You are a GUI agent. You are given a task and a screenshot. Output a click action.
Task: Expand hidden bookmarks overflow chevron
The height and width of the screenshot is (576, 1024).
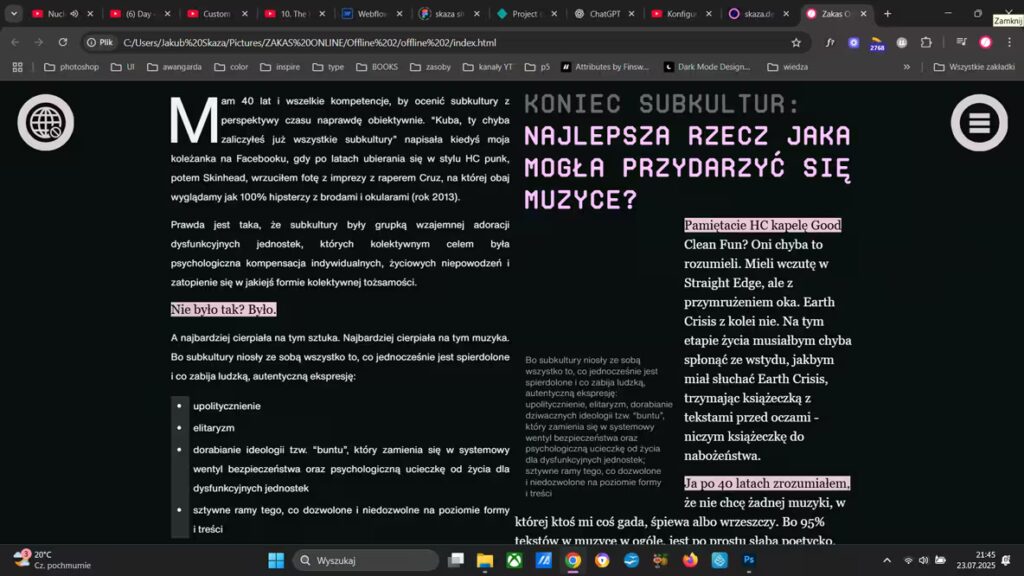click(x=907, y=67)
